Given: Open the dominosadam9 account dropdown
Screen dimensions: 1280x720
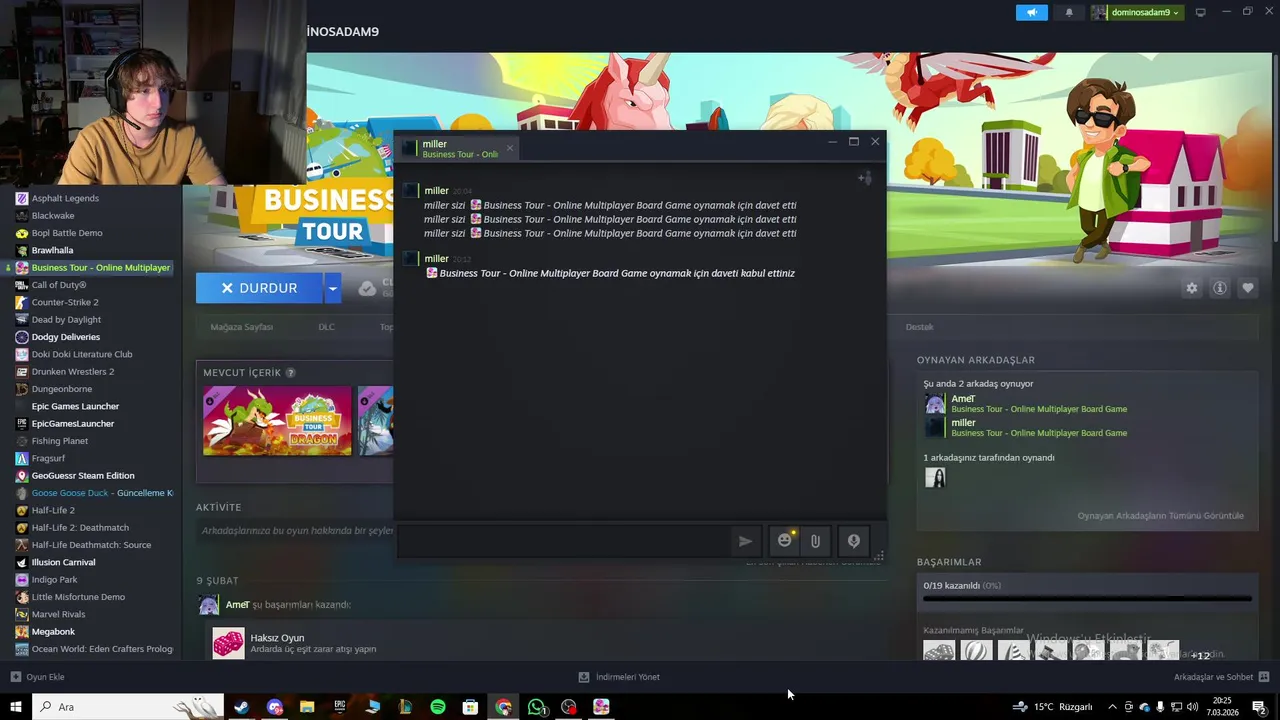Looking at the screenshot, I should (1136, 12).
